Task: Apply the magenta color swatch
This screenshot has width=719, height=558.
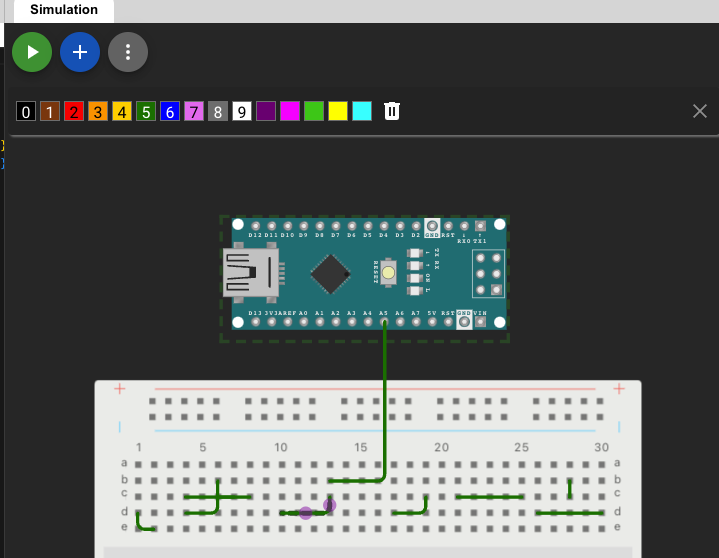Action: tap(290, 111)
